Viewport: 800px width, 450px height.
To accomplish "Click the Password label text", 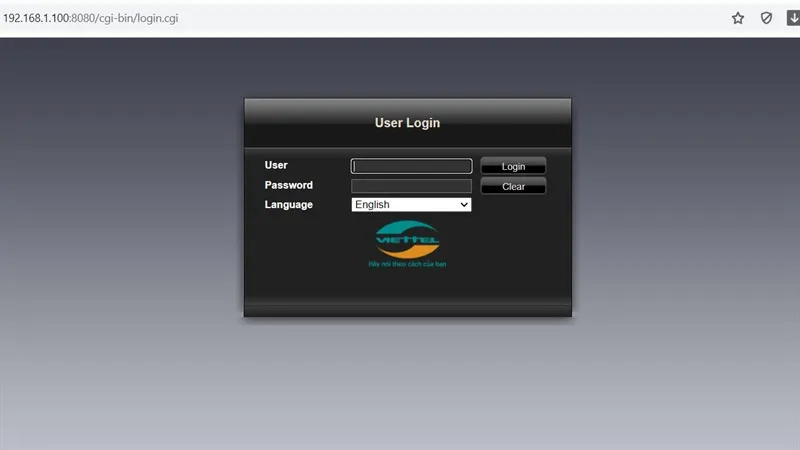I will pos(288,185).
